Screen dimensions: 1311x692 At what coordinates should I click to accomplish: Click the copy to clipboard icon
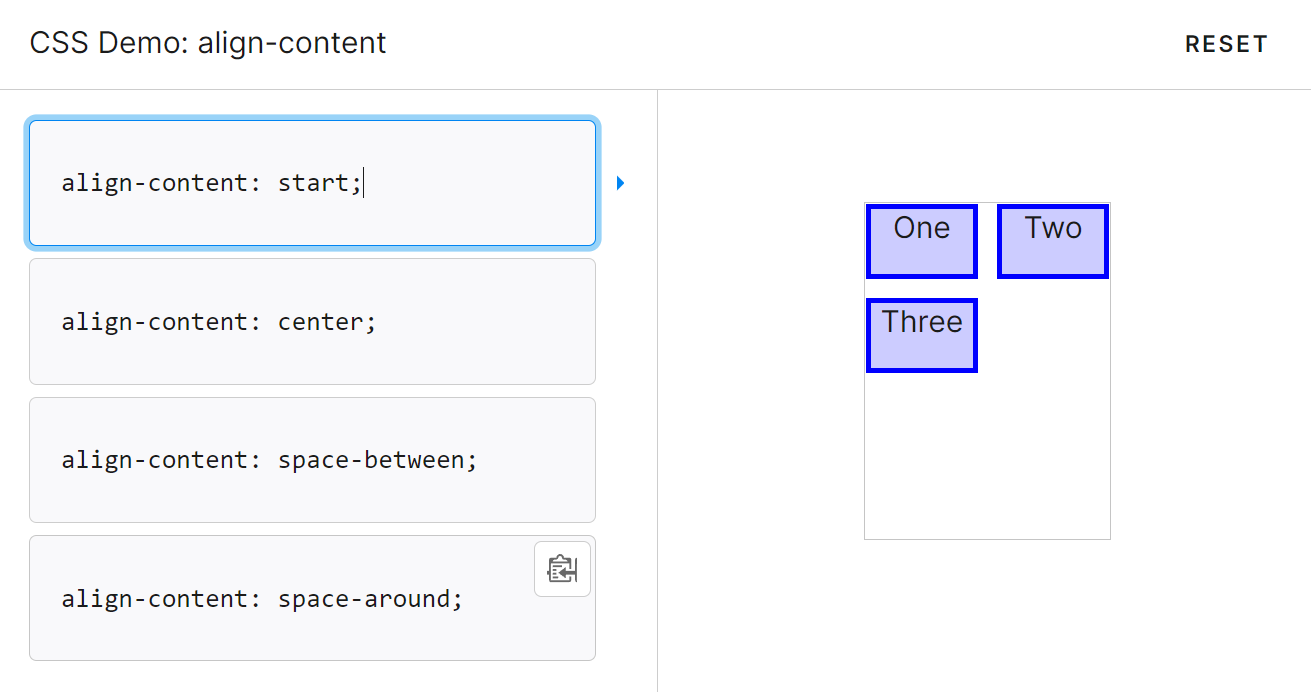562,569
